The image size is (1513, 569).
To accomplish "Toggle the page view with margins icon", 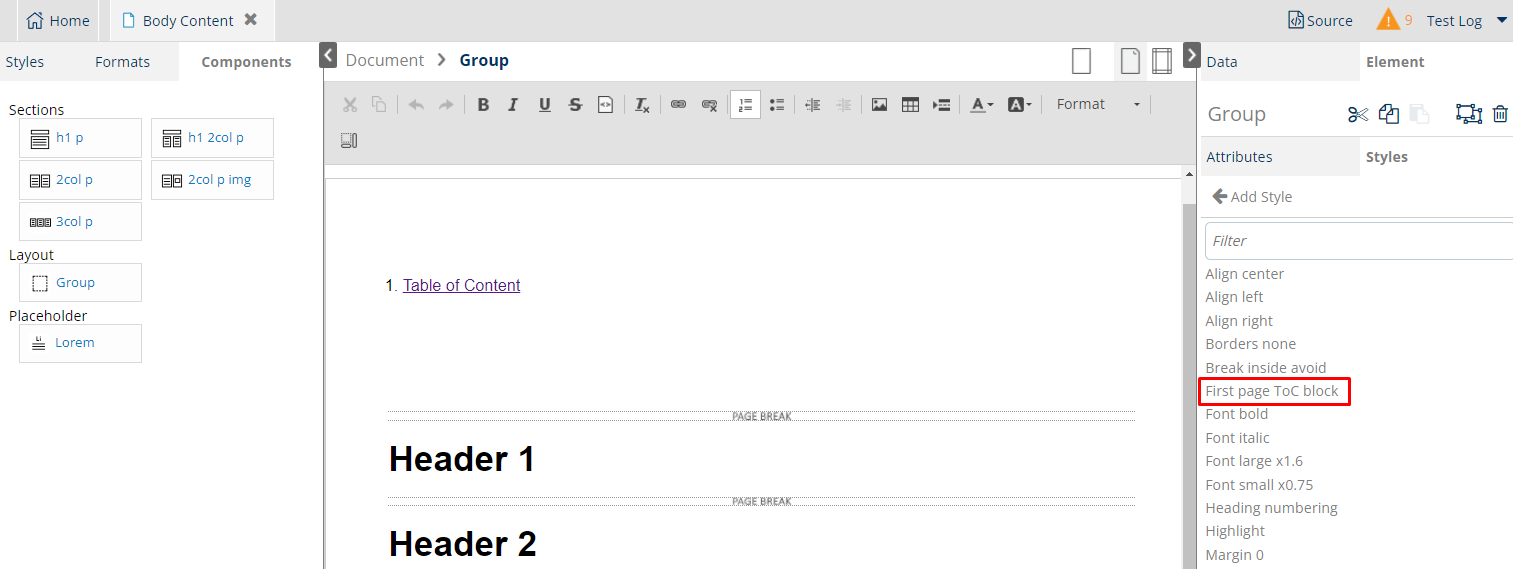I will [x=1161, y=61].
